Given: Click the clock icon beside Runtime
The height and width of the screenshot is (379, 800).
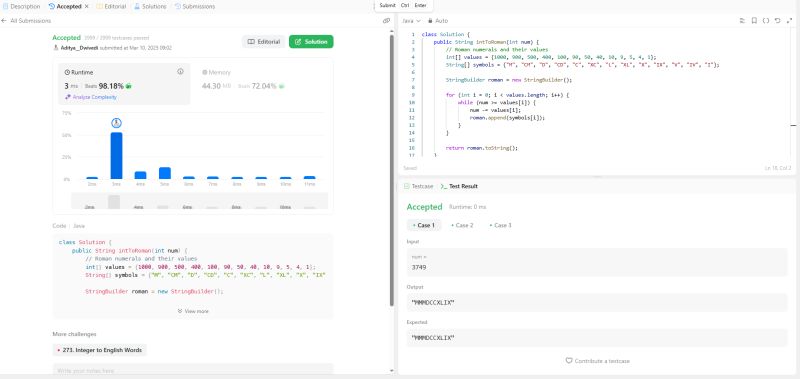Looking at the screenshot, I should coord(67,72).
